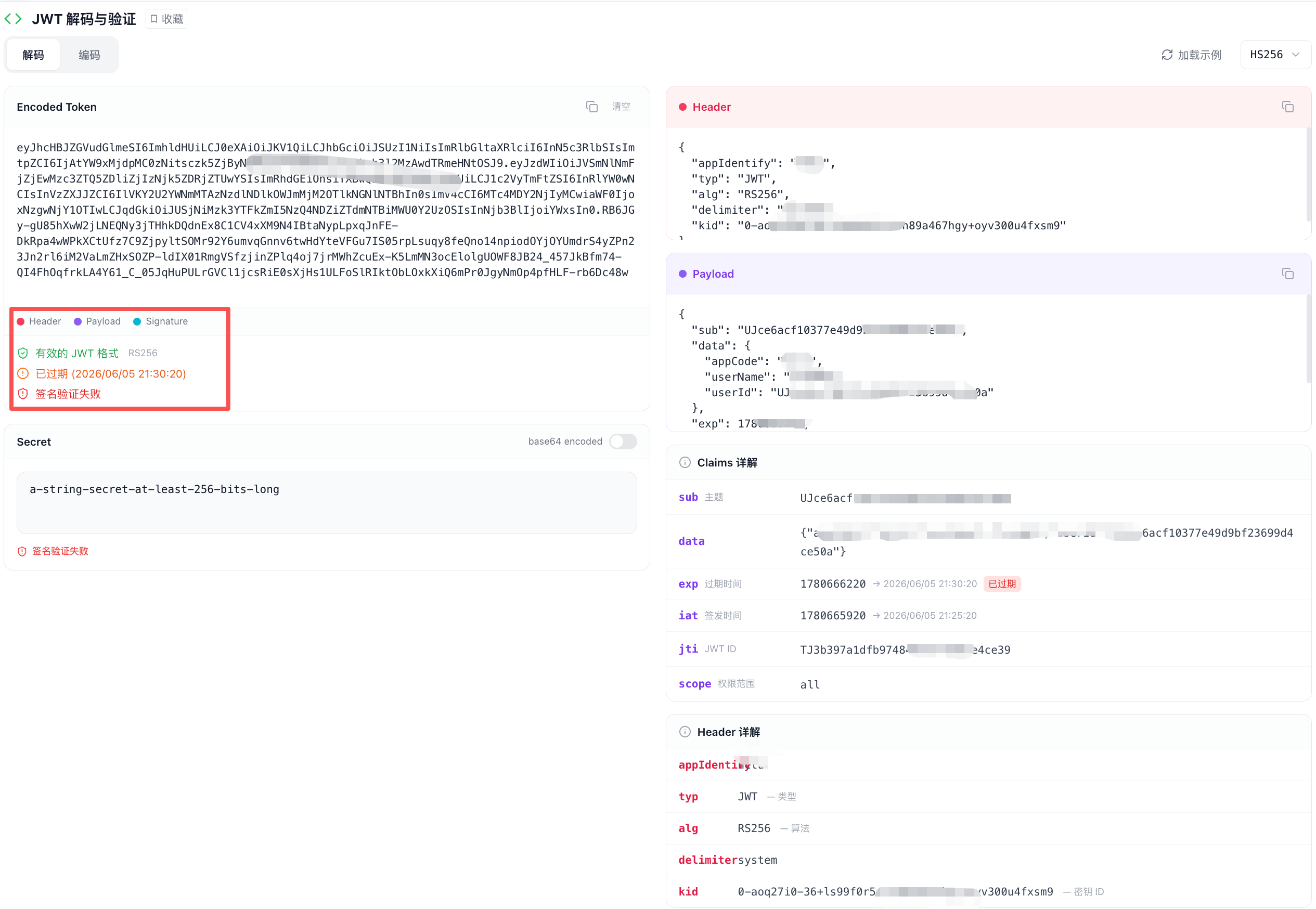Click the Claims 详解 info icon
The image size is (1316, 909).
(685, 462)
